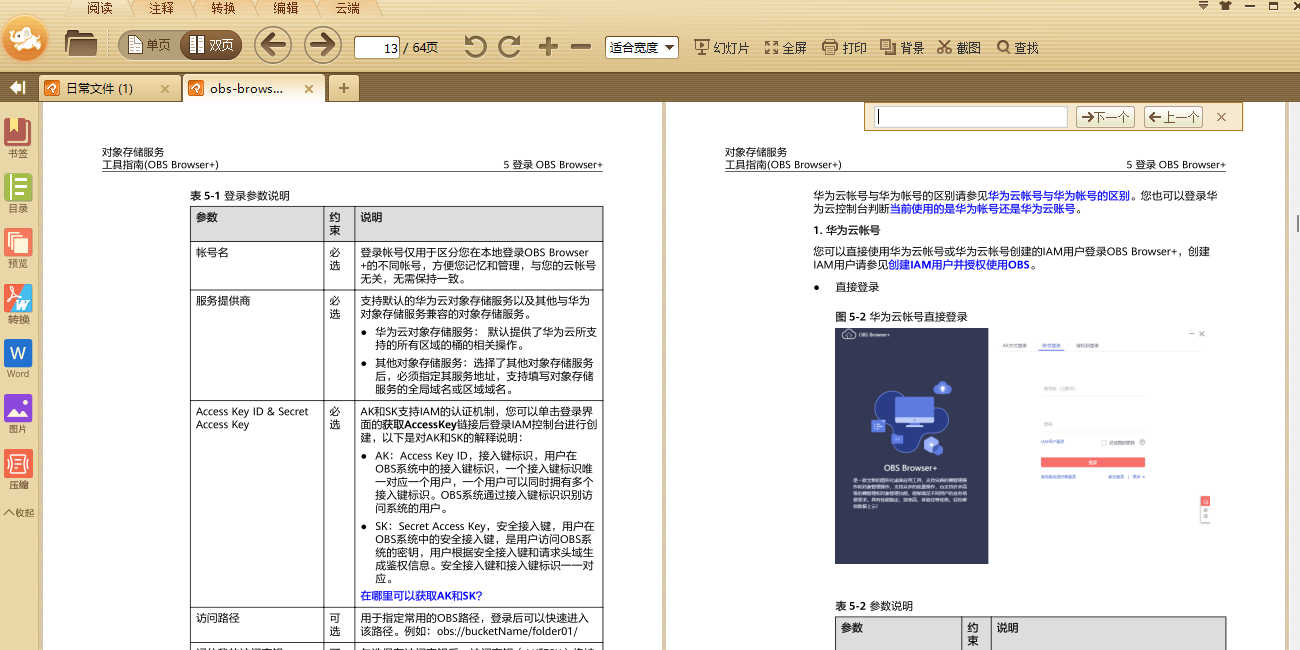Viewport: 1300px width, 650px height.
Task: Click the 表 5-2 参数说明 caption
Action: pyautogui.click(x=874, y=606)
